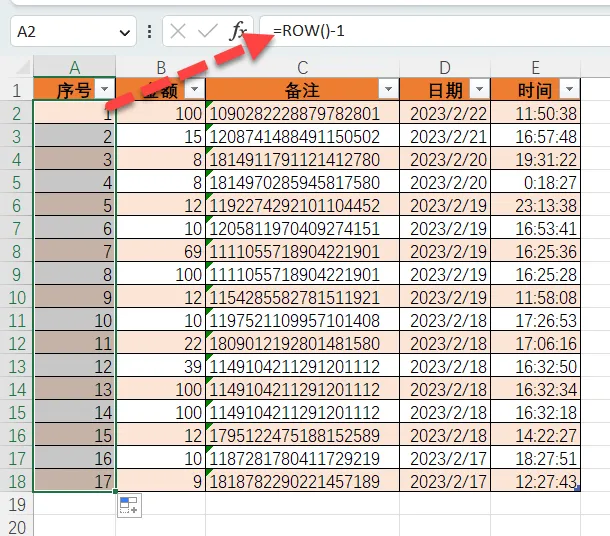This screenshot has height=536, width=610.
Task: Click serial number cell 10 in column A
Action: click(x=75, y=320)
